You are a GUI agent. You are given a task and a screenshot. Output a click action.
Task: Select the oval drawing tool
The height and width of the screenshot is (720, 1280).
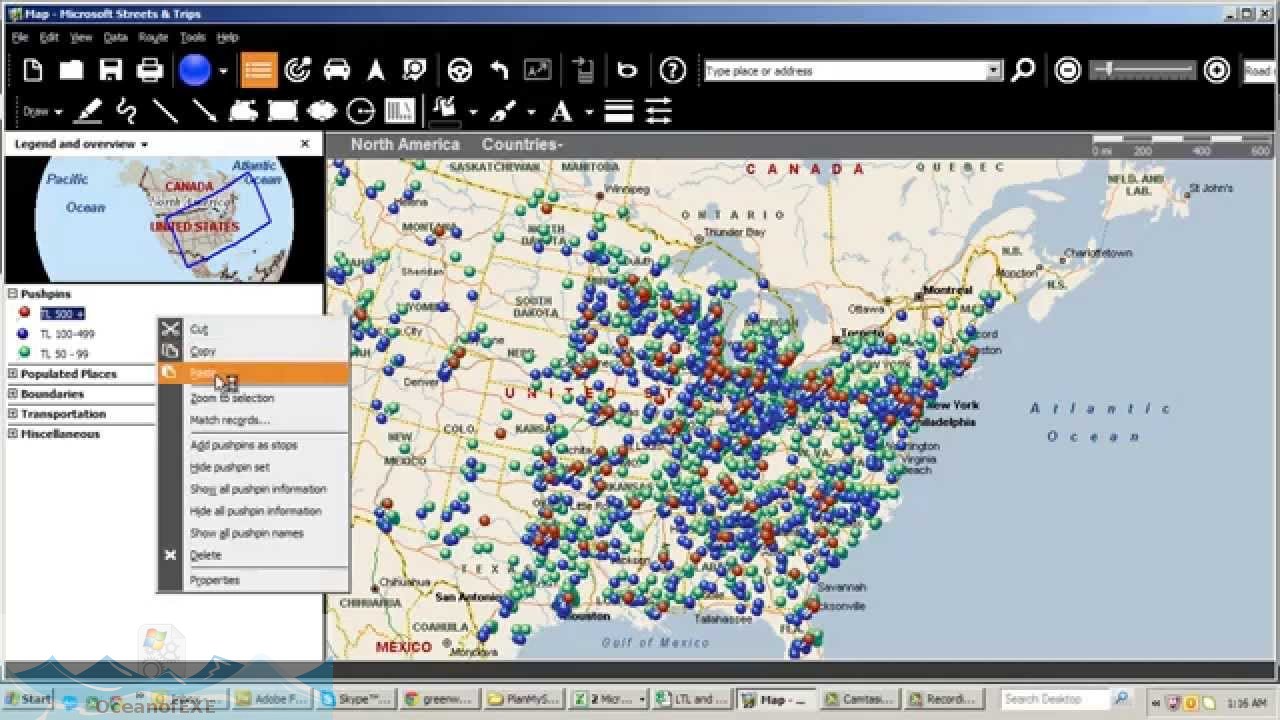tap(321, 111)
